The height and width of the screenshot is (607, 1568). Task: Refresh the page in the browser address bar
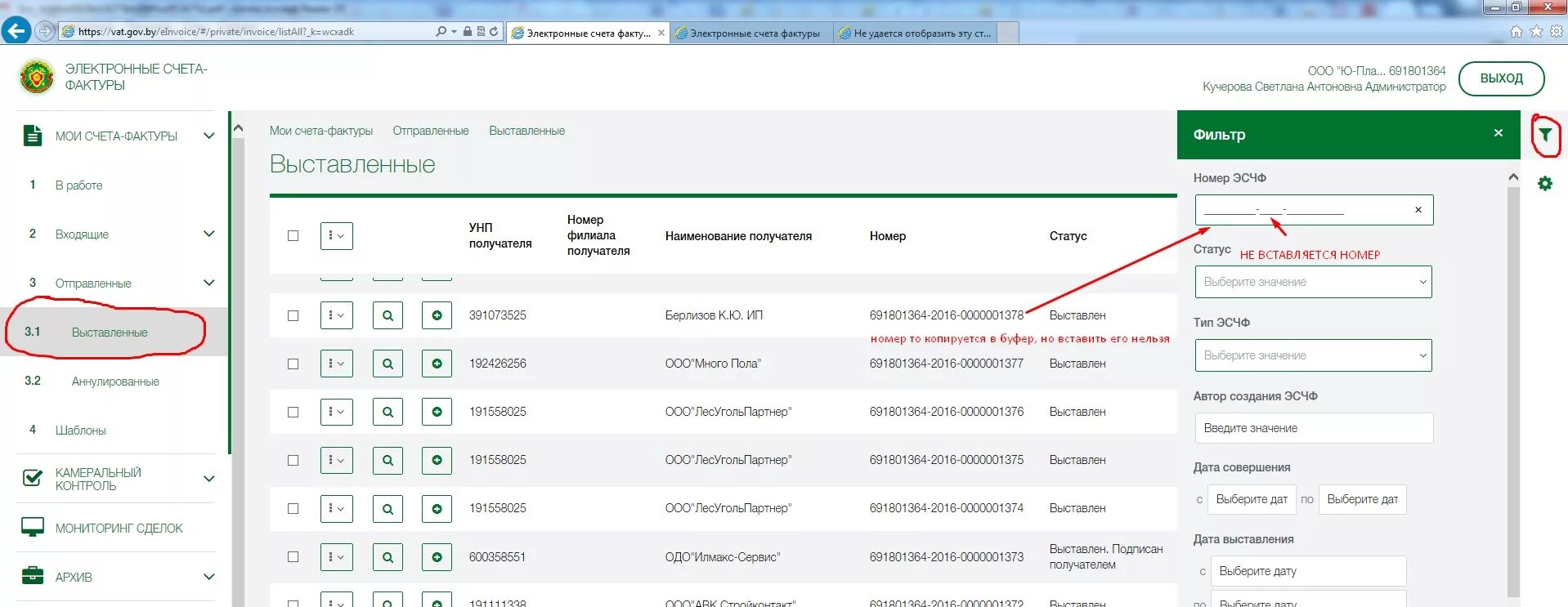coord(494,32)
